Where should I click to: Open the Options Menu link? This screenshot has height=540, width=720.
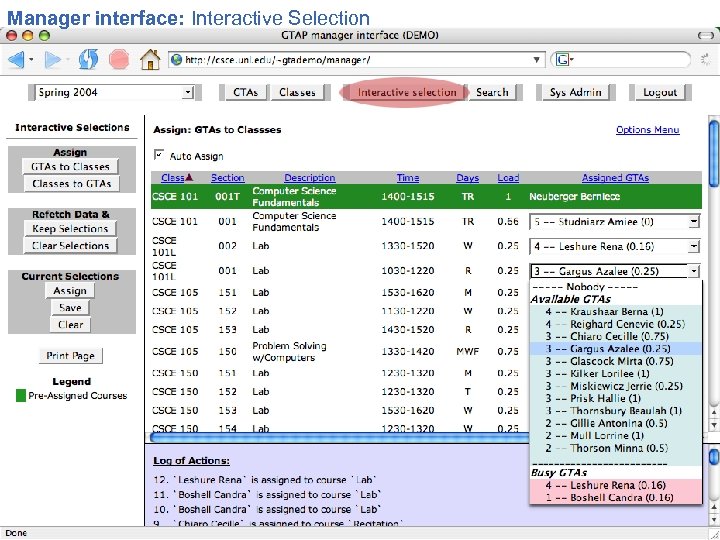[x=647, y=130]
